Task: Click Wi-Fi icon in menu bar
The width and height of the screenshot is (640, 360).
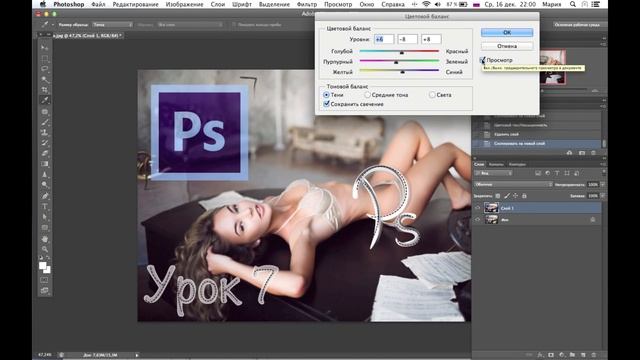Action: click(427, 4)
